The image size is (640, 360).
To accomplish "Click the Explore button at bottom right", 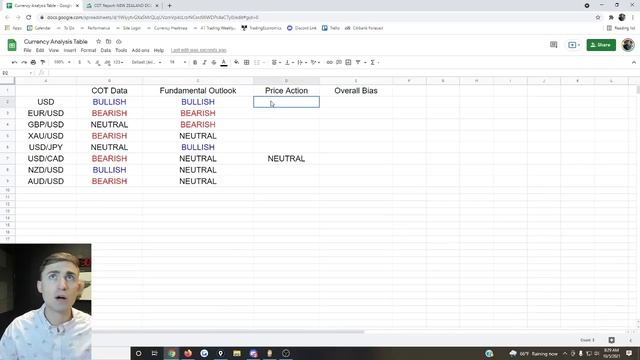I will 611,340.
